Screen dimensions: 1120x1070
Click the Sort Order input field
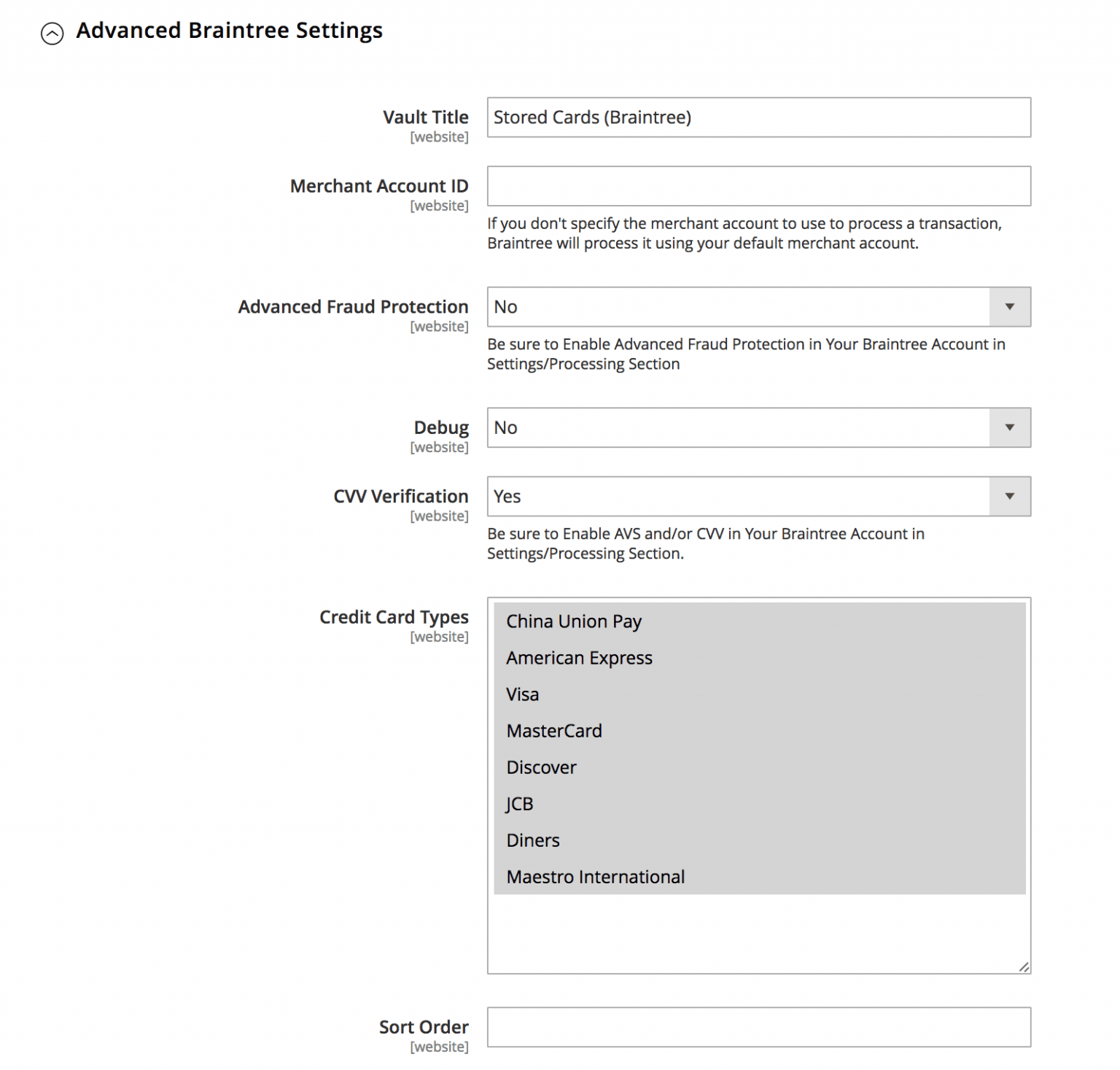click(x=758, y=1027)
